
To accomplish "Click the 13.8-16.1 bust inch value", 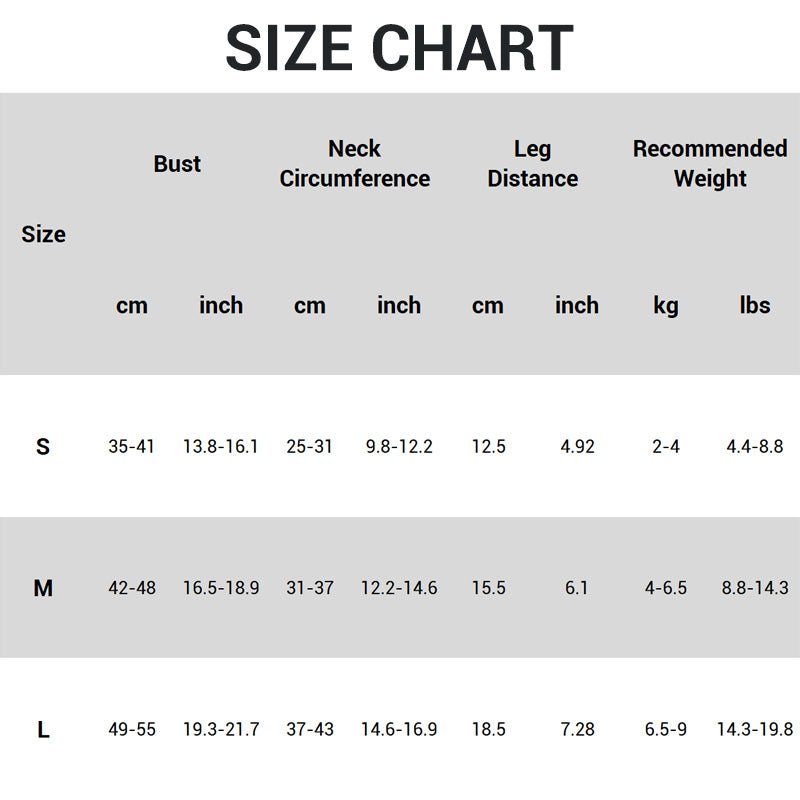I will (221, 447).
